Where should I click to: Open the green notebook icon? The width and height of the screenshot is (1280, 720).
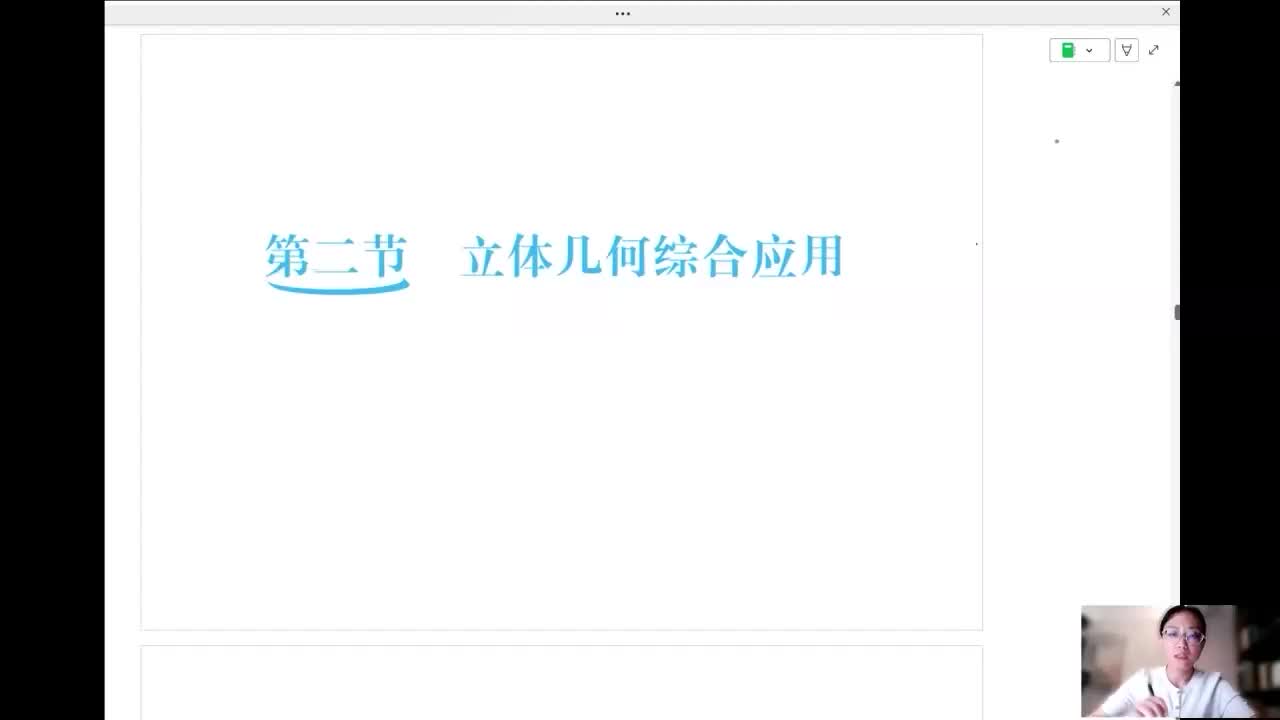pos(1068,50)
